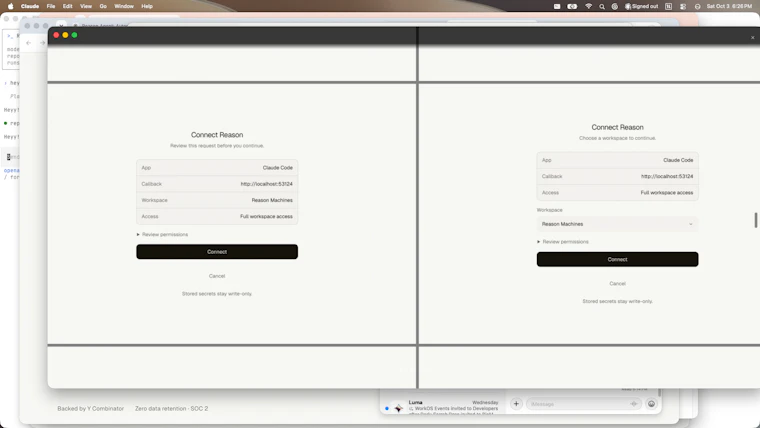
Task: Open the Edit menu
Action: click(67, 6)
